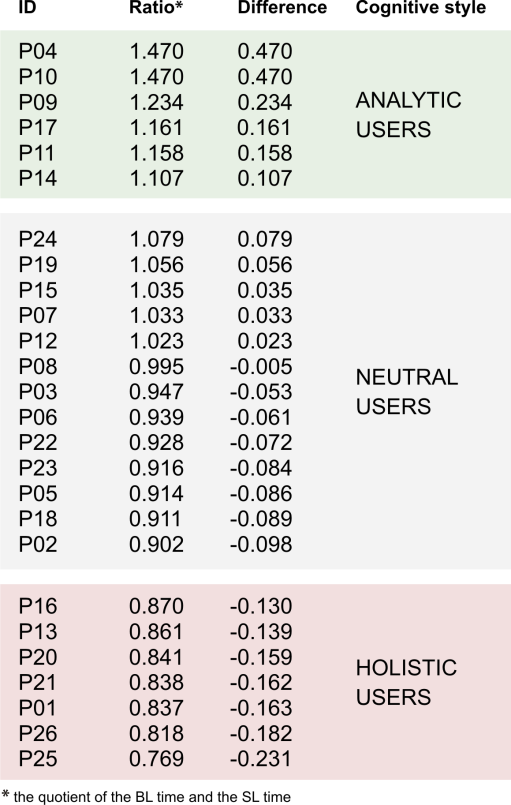
Task: Click difference value -0.005 for P08
Action: click(x=261, y=367)
